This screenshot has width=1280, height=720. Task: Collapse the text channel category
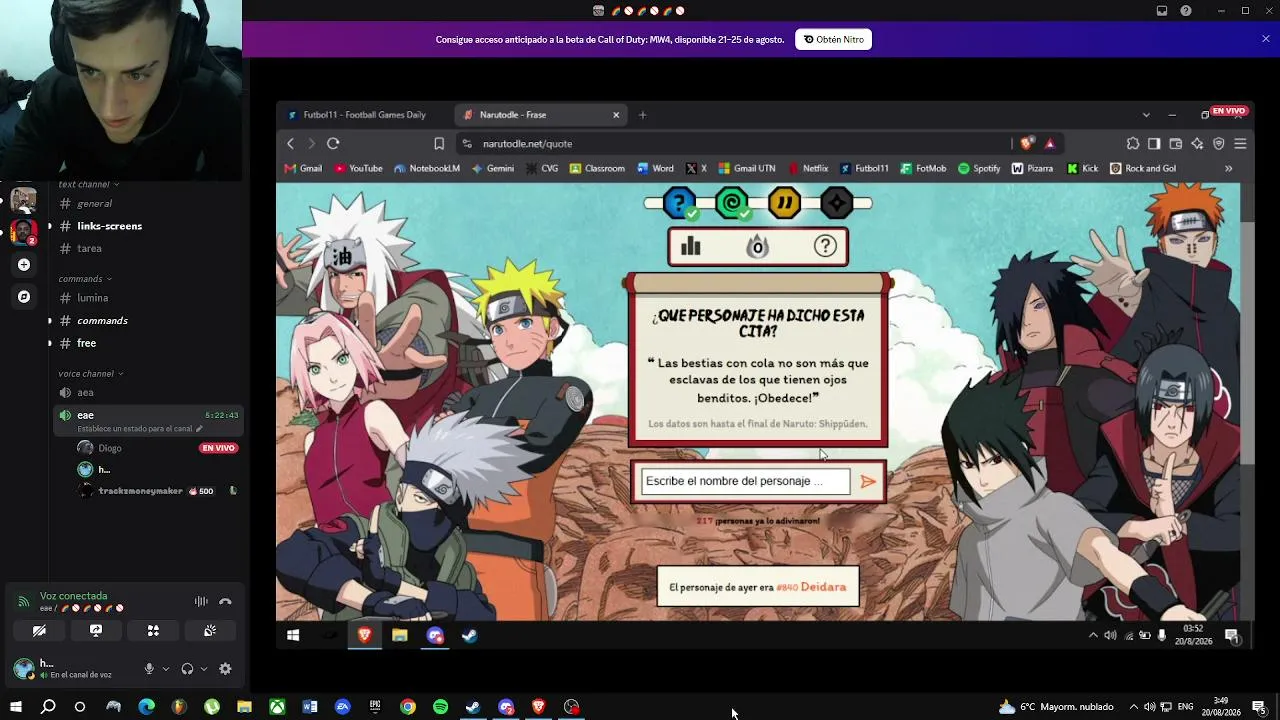88,184
